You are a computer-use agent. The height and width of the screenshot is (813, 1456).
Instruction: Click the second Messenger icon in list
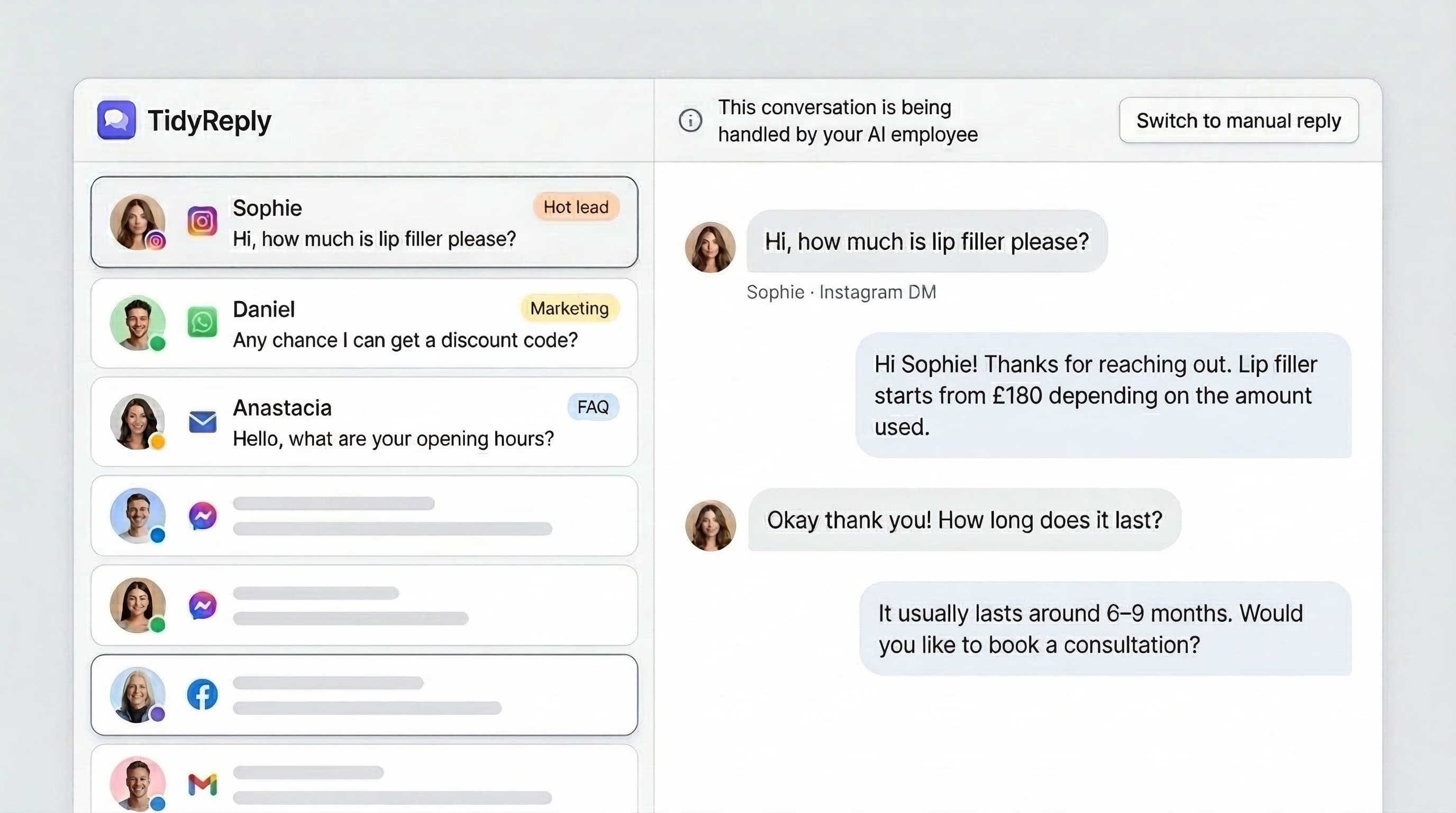coord(202,606)
